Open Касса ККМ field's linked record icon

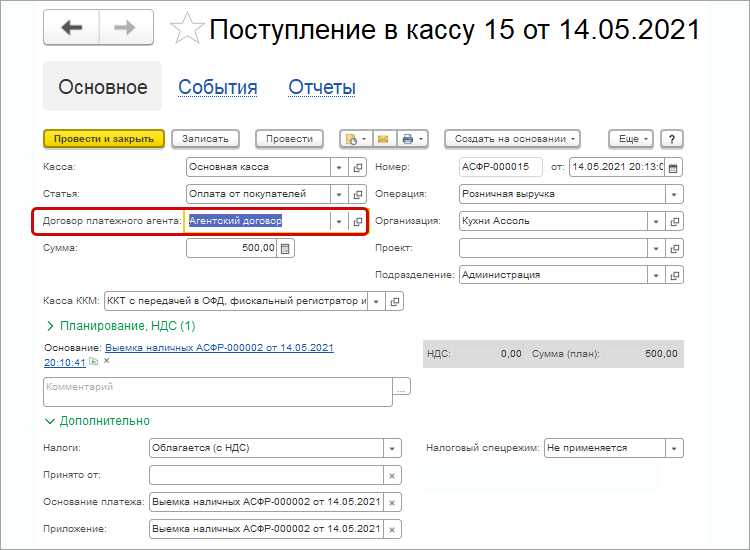(x=394, y=301)
